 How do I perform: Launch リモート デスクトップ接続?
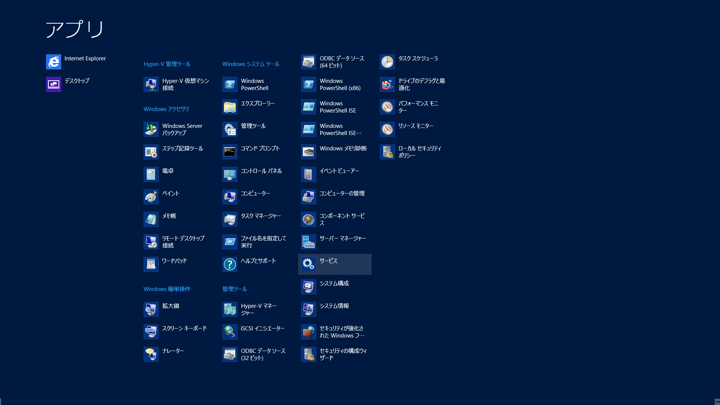[x=177, y=242]
